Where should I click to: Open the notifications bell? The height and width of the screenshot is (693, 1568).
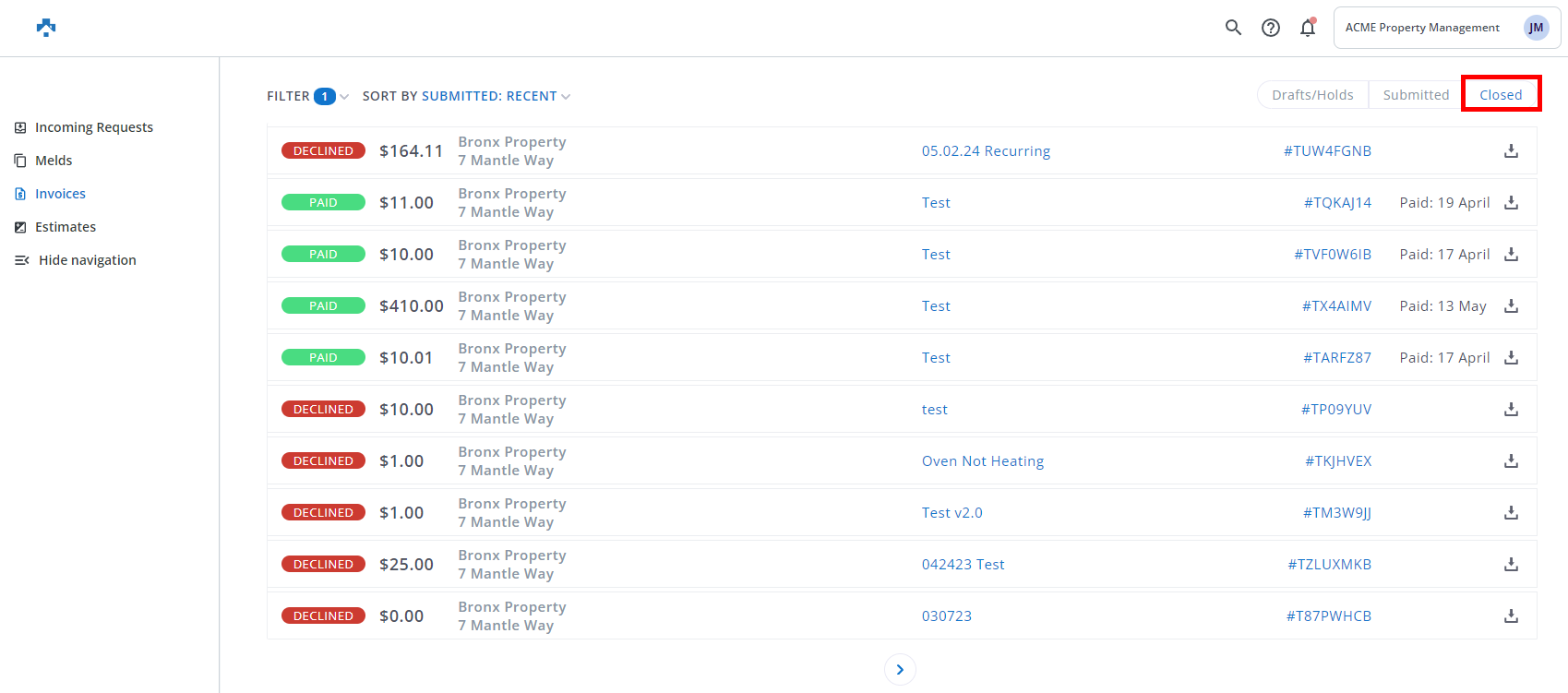click(x=1308, y=28)
